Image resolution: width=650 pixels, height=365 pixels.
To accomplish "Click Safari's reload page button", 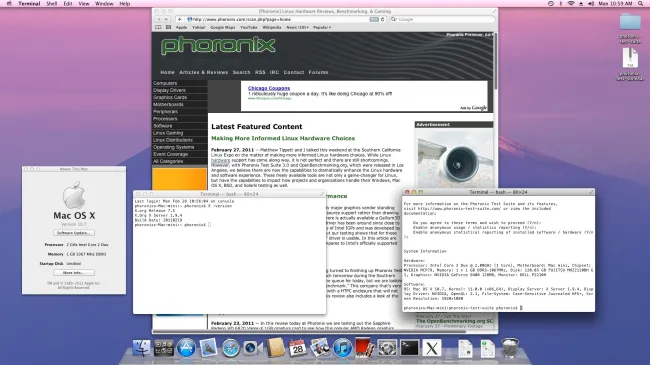I will (x=383, y=19).
